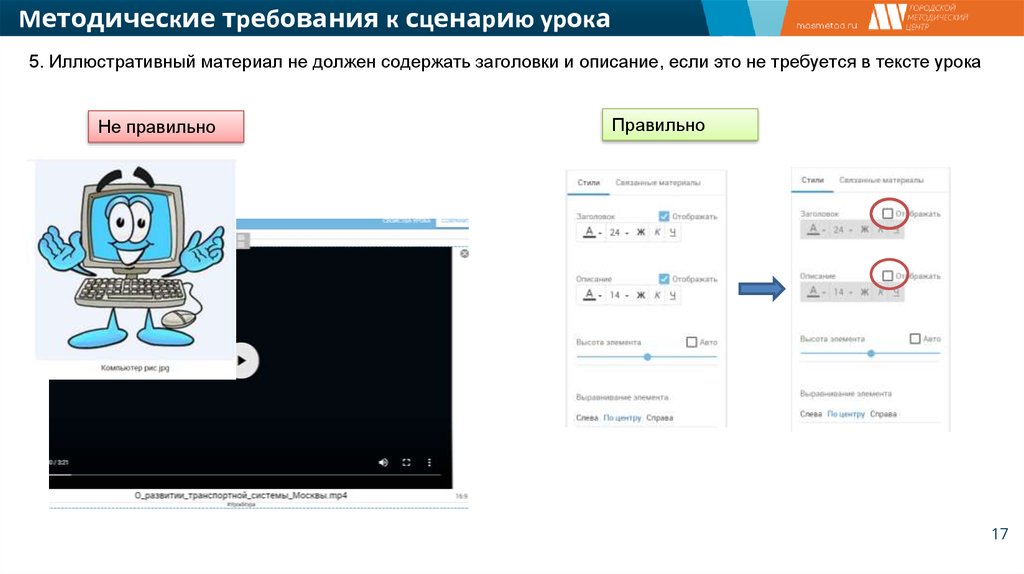This screenshot has height=574, width=1024.
Task: Toggle underline Ч for Описание in left panel
Action: pyautogui.click(x=672, y=296)
